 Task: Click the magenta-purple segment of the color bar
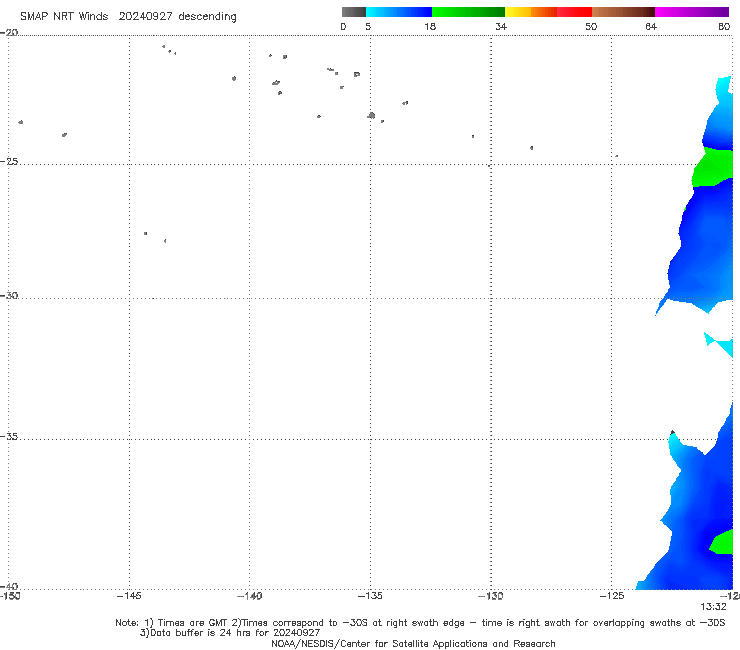(692, 12)
